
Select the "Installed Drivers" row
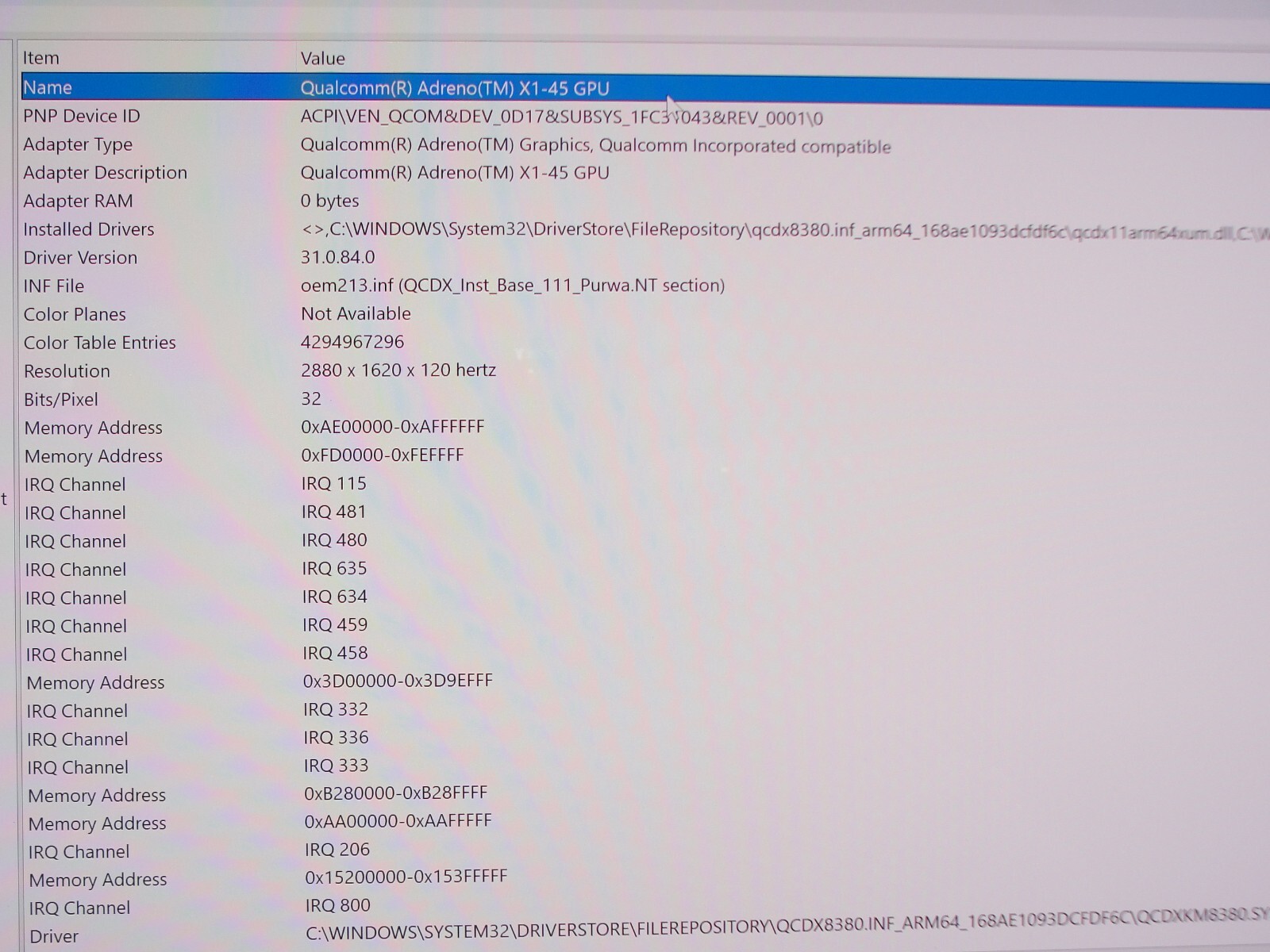pos(645,229)
